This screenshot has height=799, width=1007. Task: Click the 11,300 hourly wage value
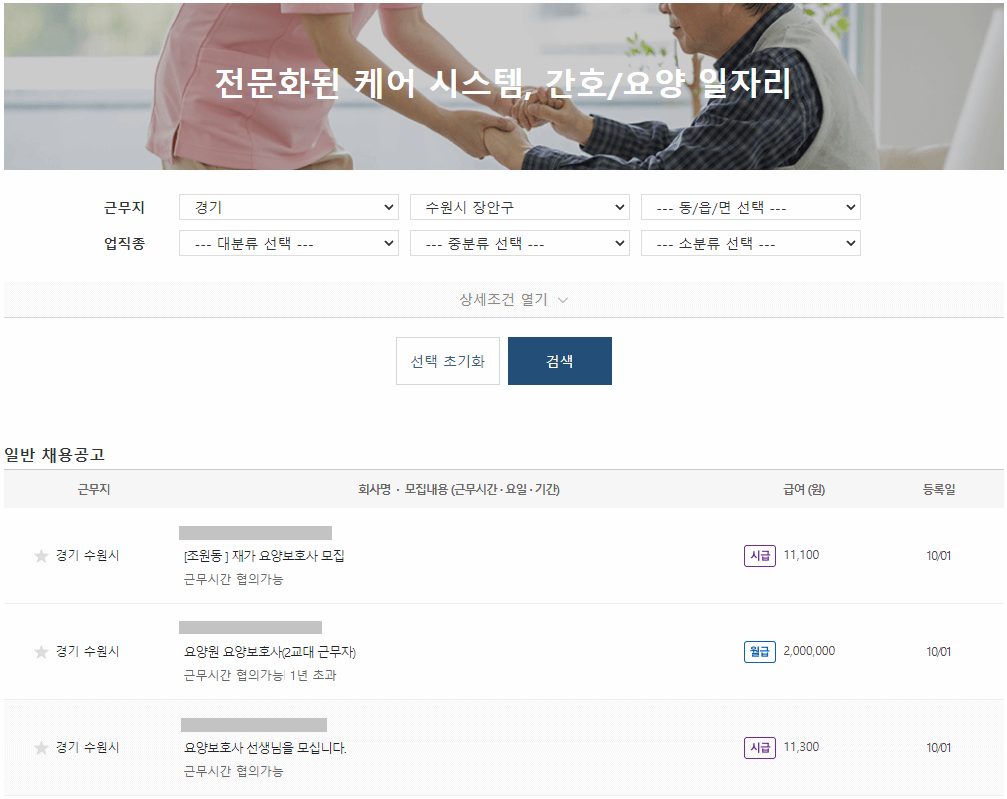click(x=801, y=747)
